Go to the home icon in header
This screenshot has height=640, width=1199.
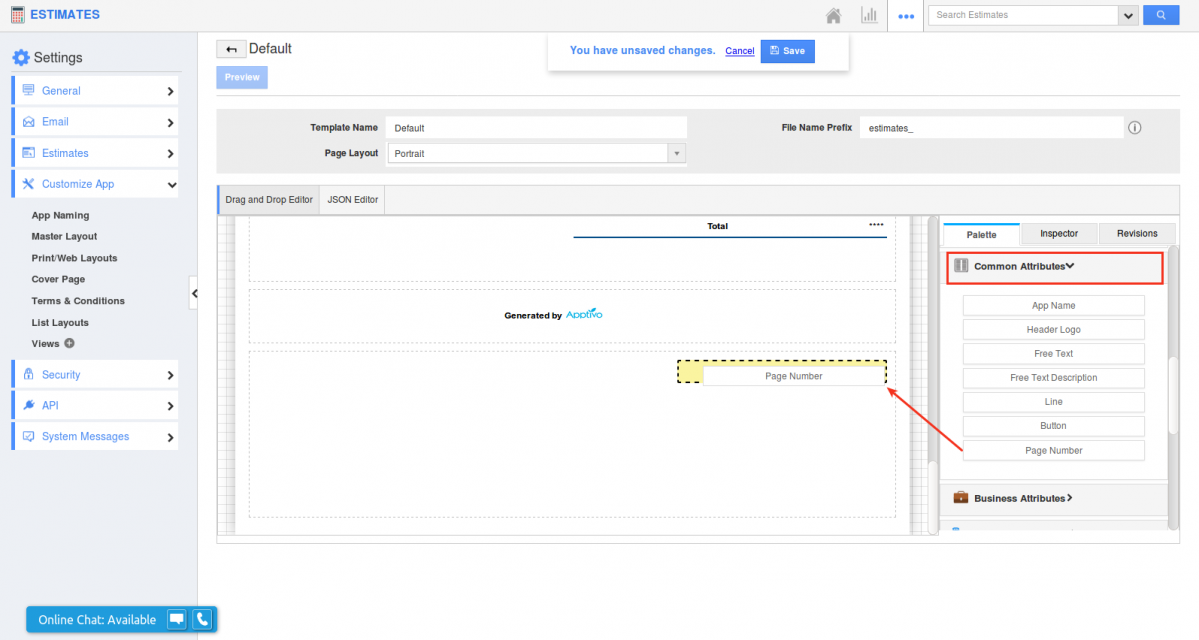(x=833, y=15)
